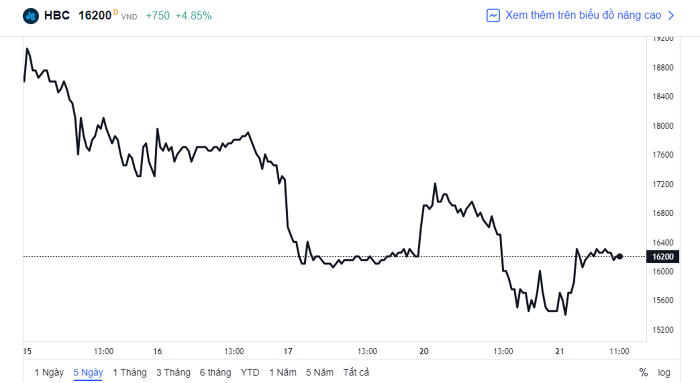Open the advanced chart icon
The width and height of the screenshot is (700, 383).
[x=493, y=16]
